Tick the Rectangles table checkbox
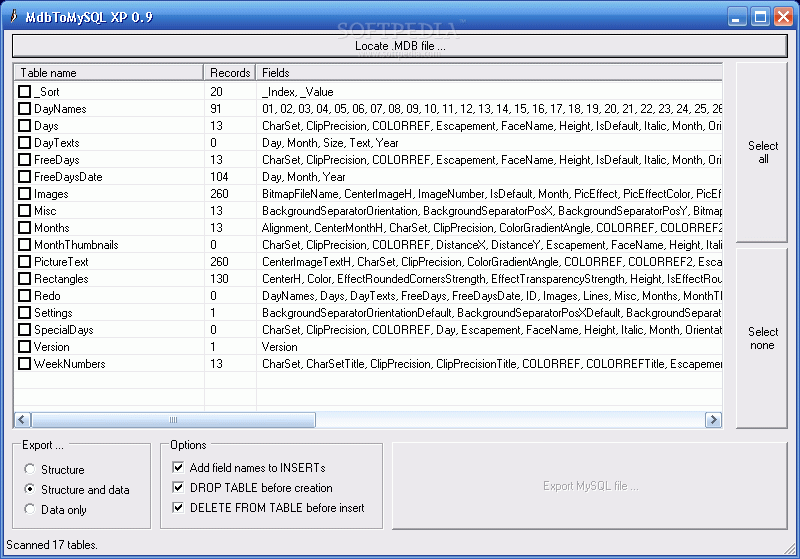The width and height of the screenshot is (800, 559). tap(24, 278)
